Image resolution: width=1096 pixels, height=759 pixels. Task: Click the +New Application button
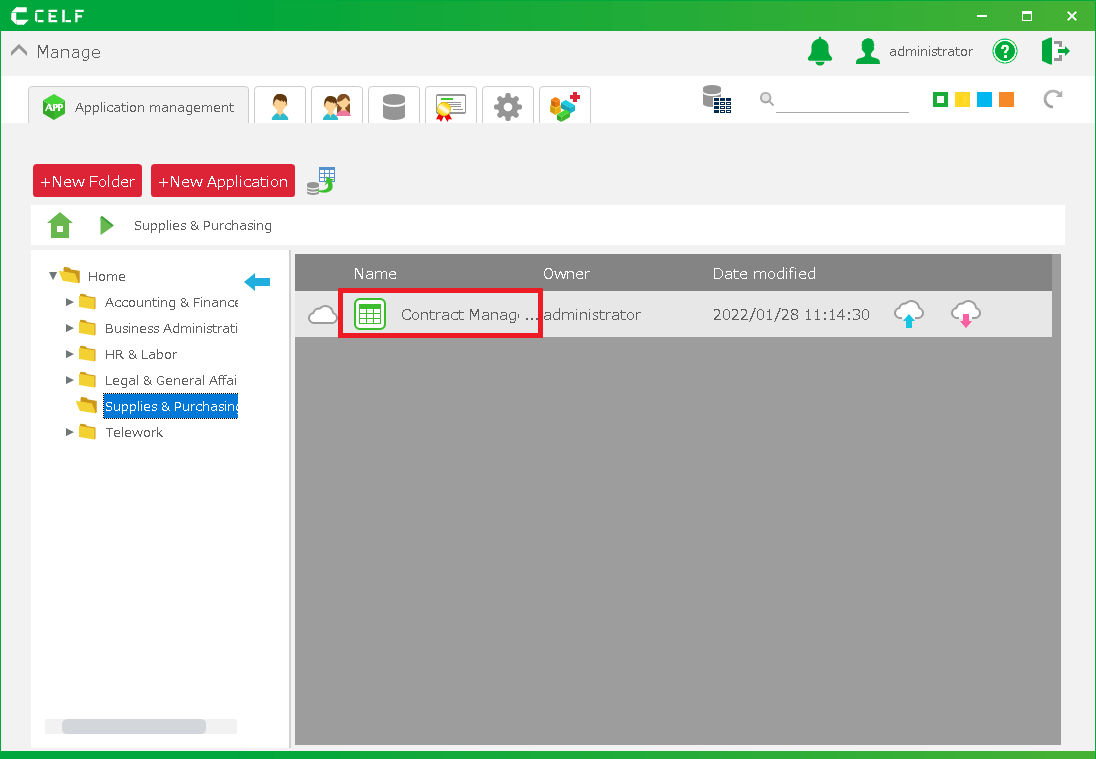[223, 181]
